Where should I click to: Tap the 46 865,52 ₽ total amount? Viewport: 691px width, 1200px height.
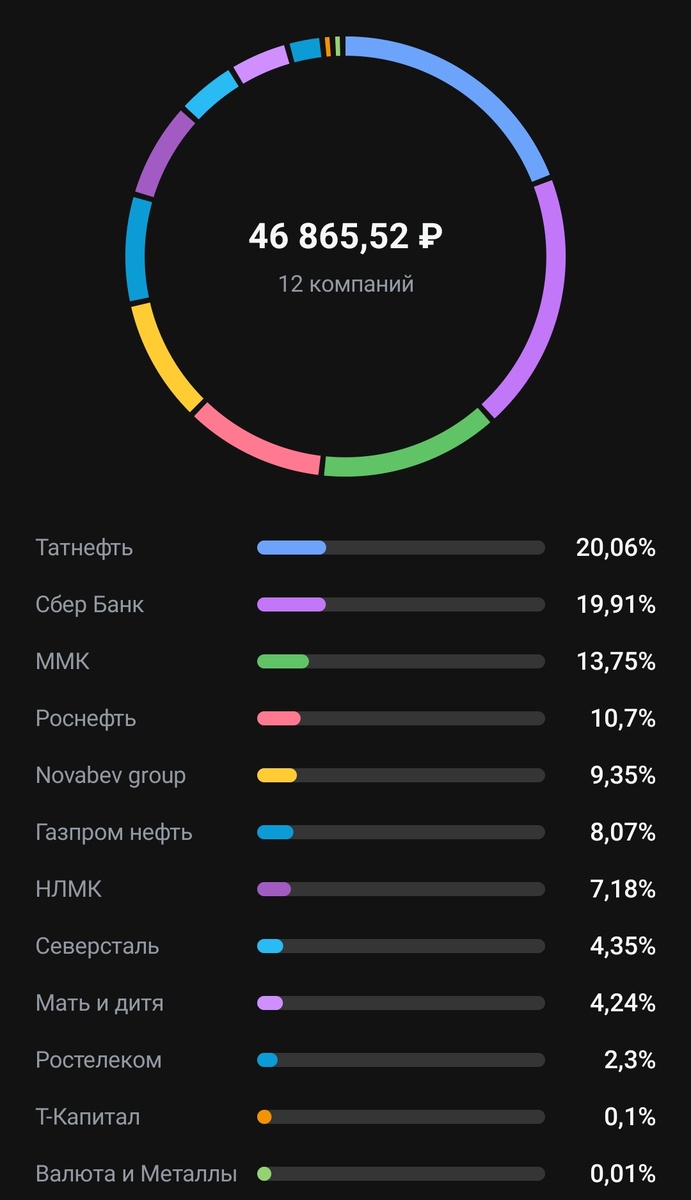pos(346,238)
